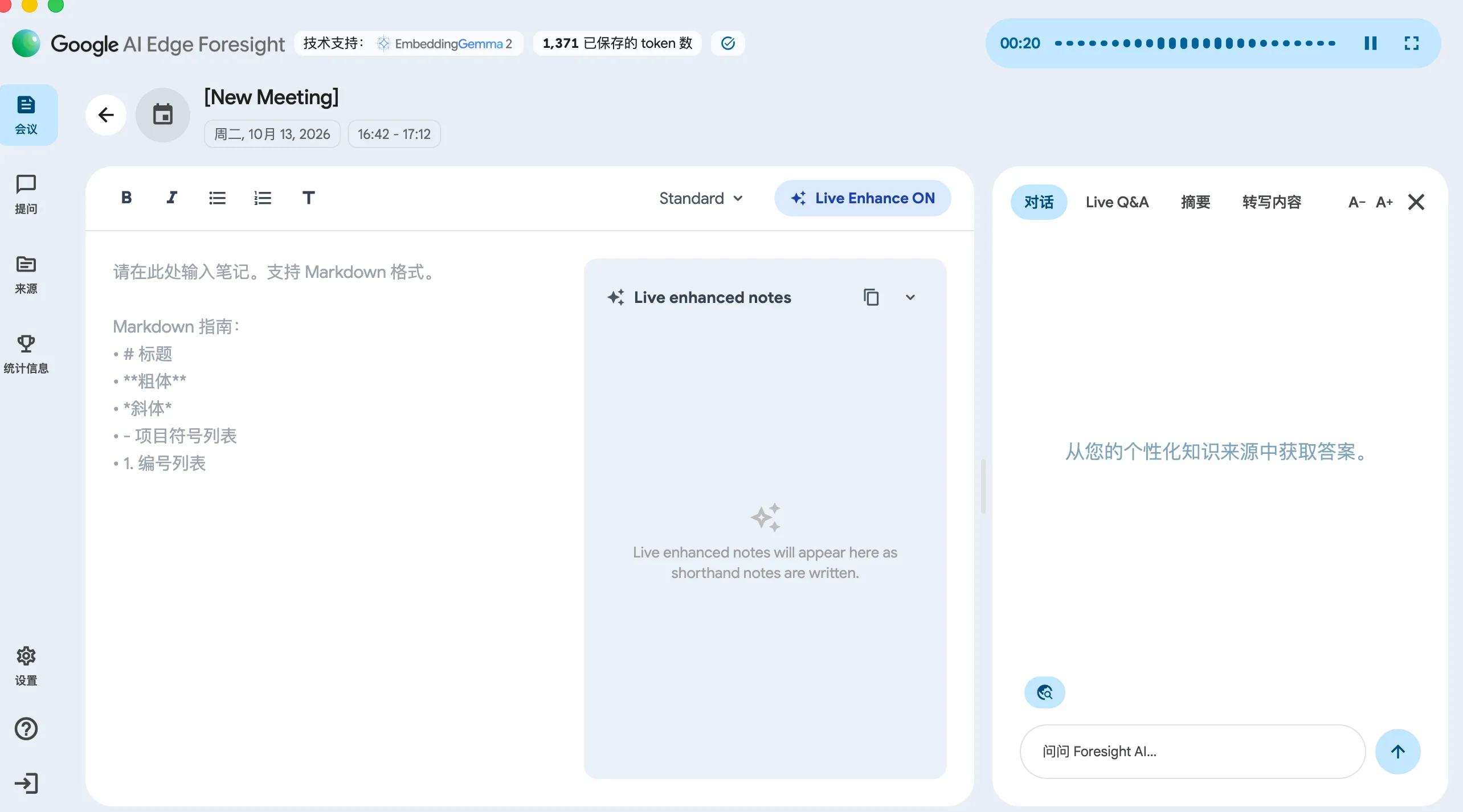
Task: Open the 提问 (Ask) sidebar section
Action: tap(26, 195)
